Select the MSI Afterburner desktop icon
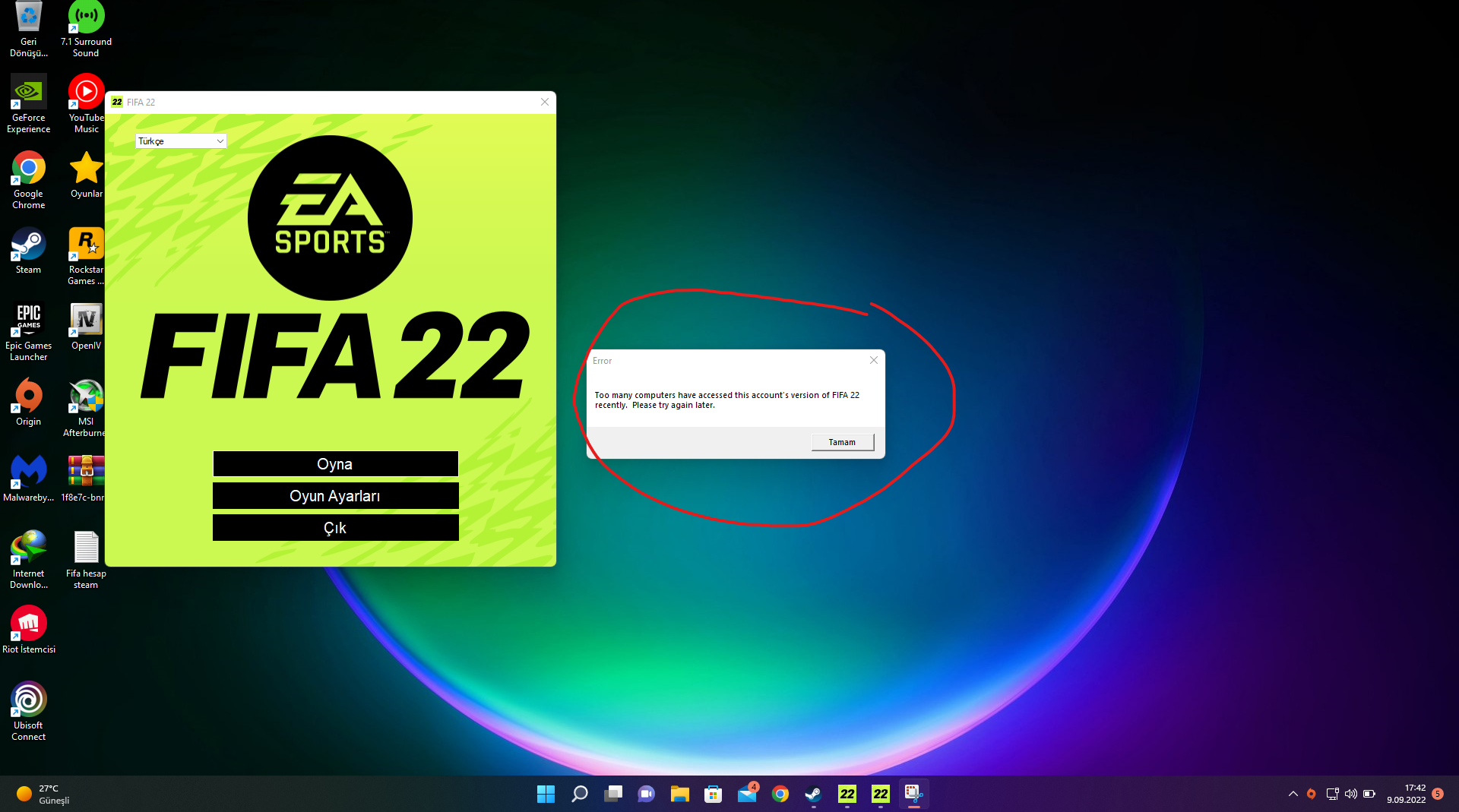The height and width of the screenshot is (812, 1459). coord(86,408)
